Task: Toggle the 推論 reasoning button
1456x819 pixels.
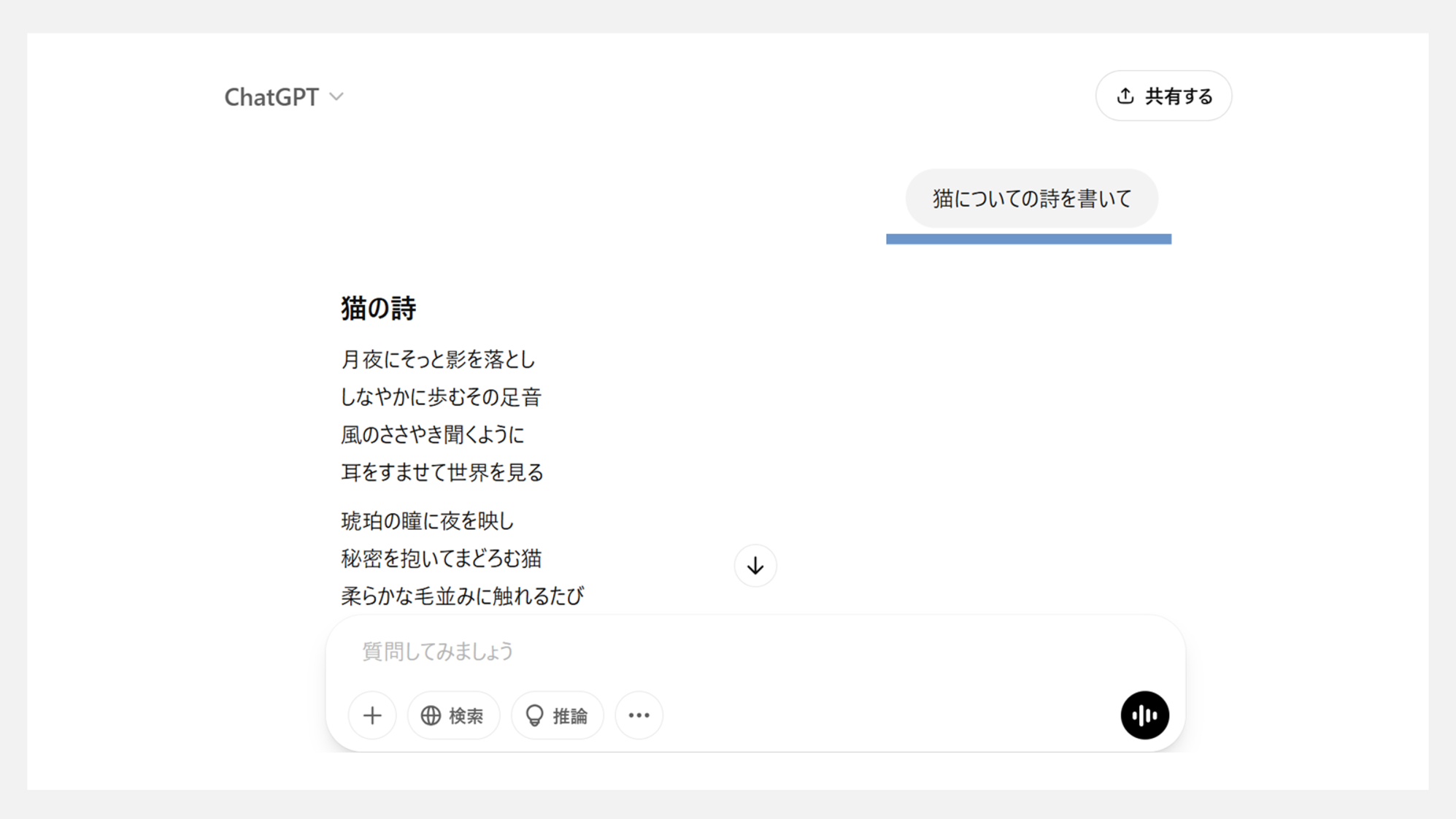Action: click(x=558, y=715)
